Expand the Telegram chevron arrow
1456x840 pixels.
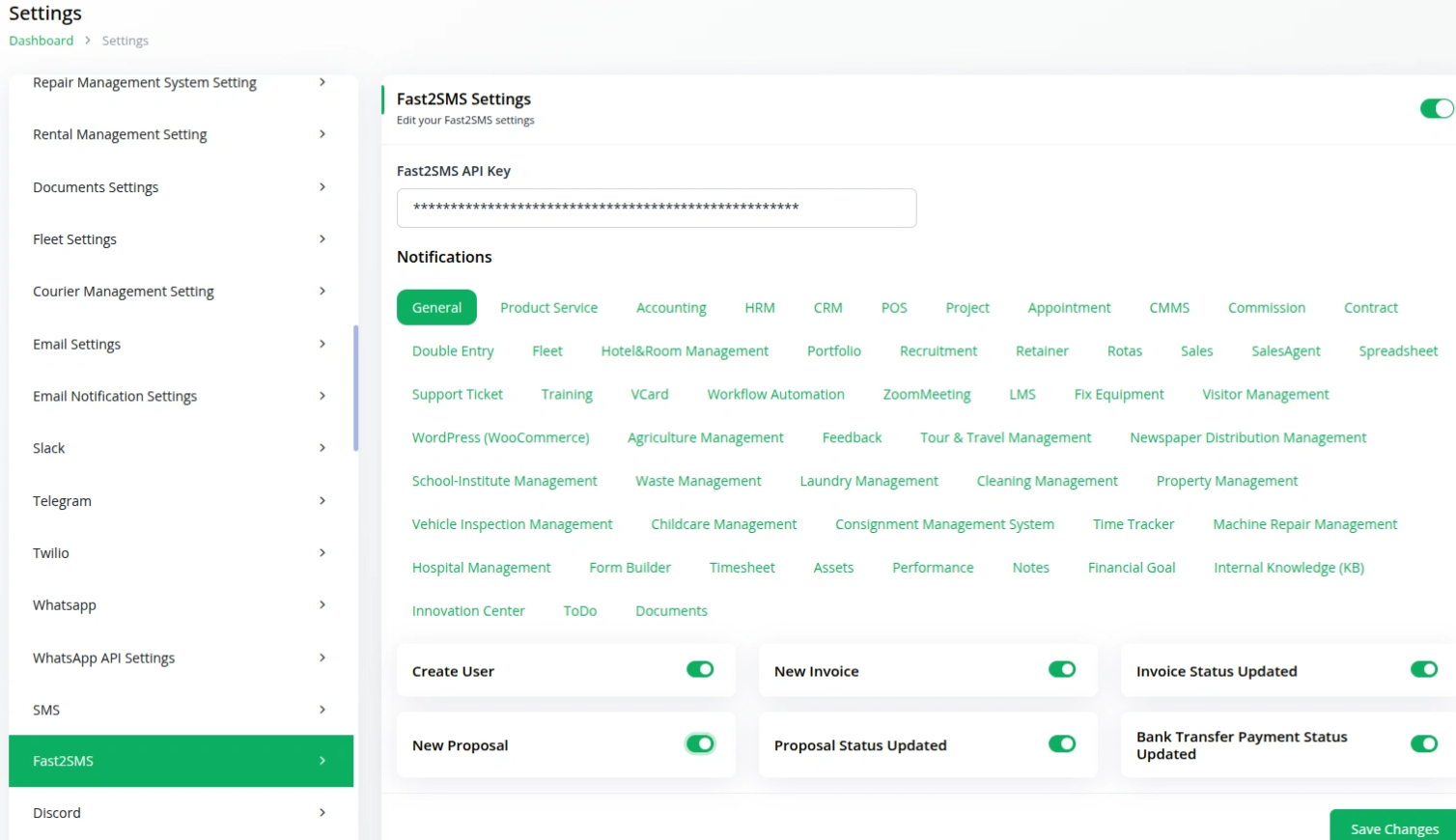(x=322, y=500)
